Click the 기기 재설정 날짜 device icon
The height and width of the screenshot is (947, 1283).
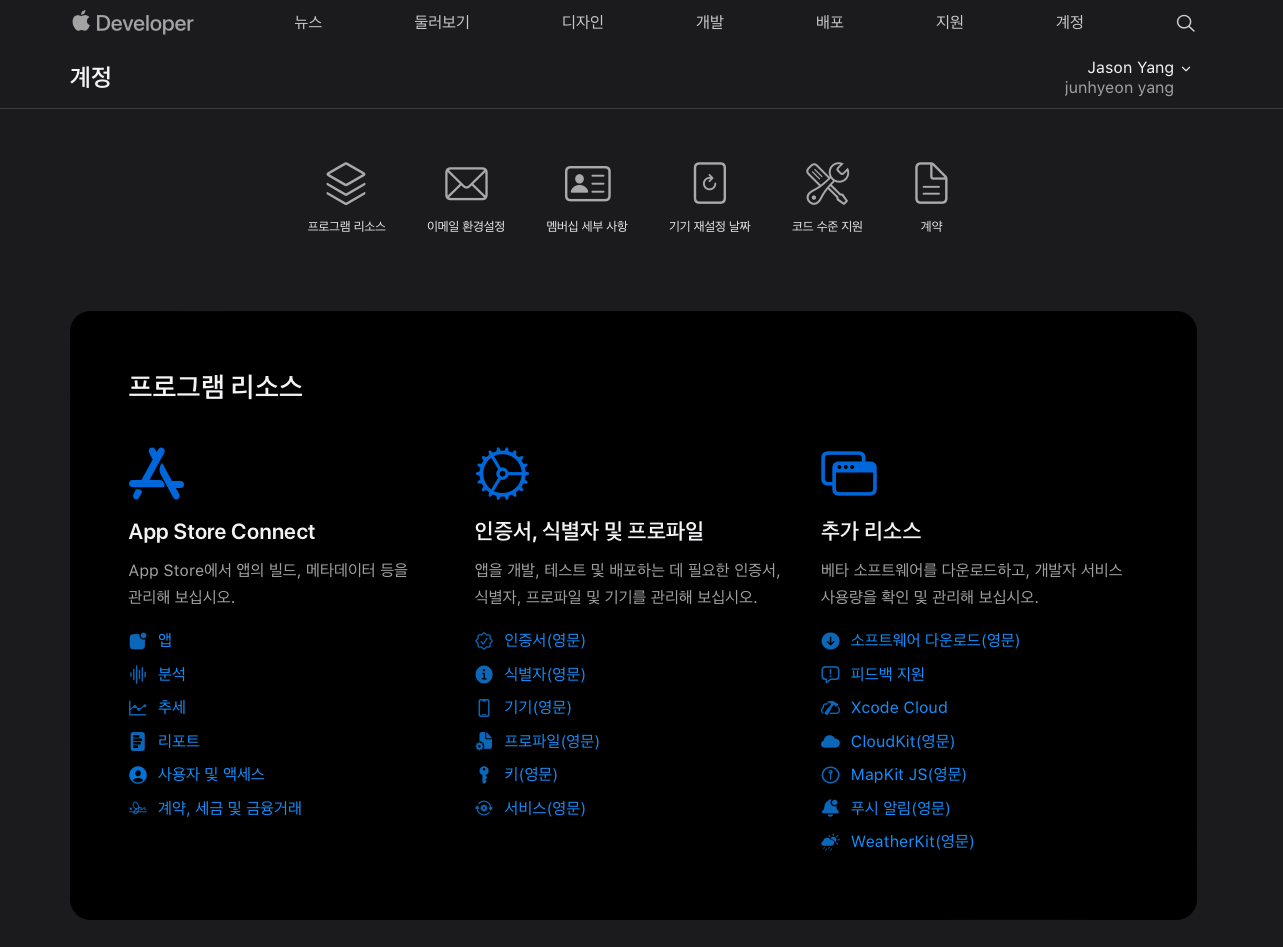[709, 184]
